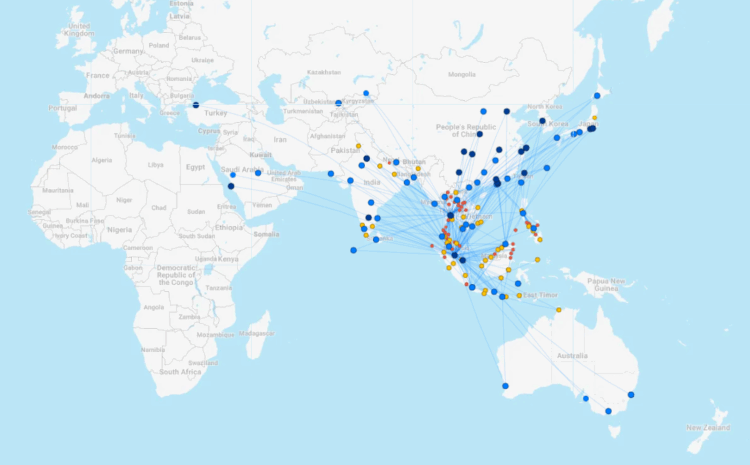
Task: Select the dark blue Bangkok hub marker
Action: coord(450,216)
